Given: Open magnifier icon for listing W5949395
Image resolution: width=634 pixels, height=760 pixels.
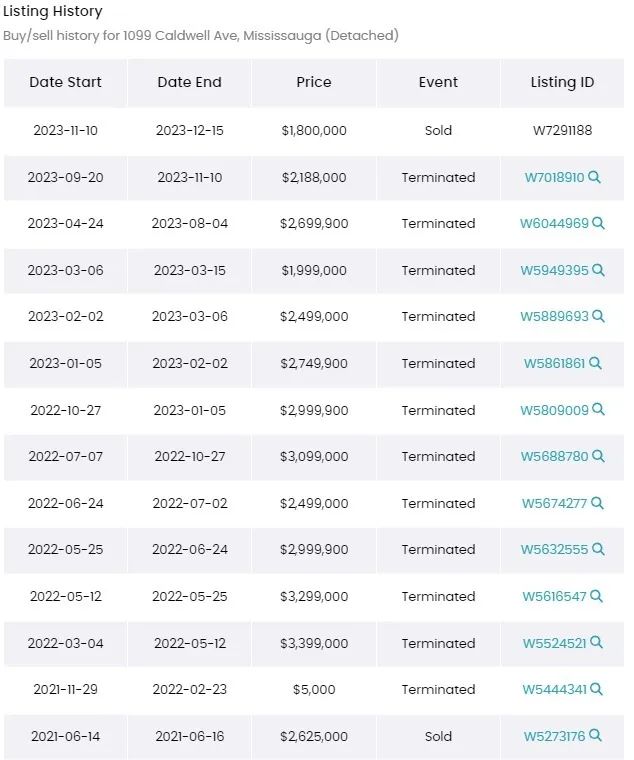Looking at the screenshot, I should pyautogui.click(x=599, y=270).
